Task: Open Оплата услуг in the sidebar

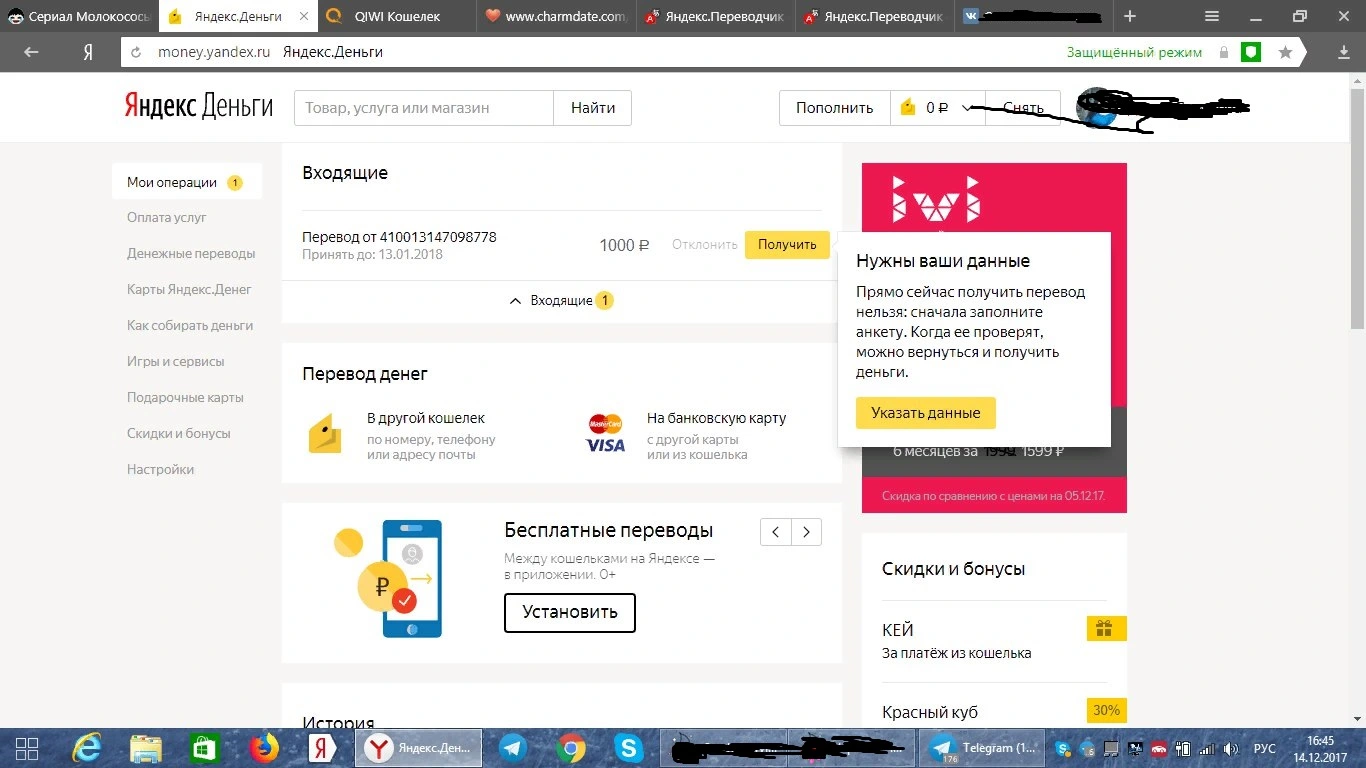Action: 167,217
